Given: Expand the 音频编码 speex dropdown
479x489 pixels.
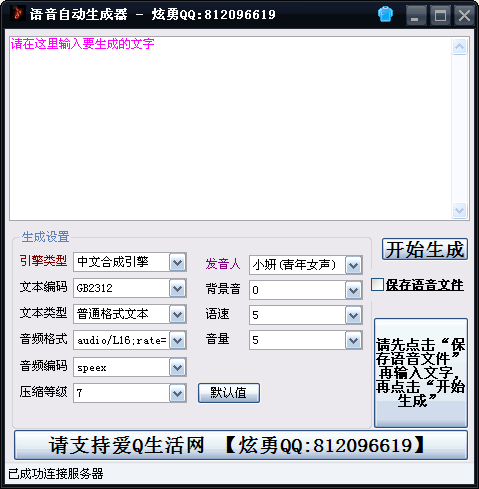Looking at the screenshot, I should (177, 368).
